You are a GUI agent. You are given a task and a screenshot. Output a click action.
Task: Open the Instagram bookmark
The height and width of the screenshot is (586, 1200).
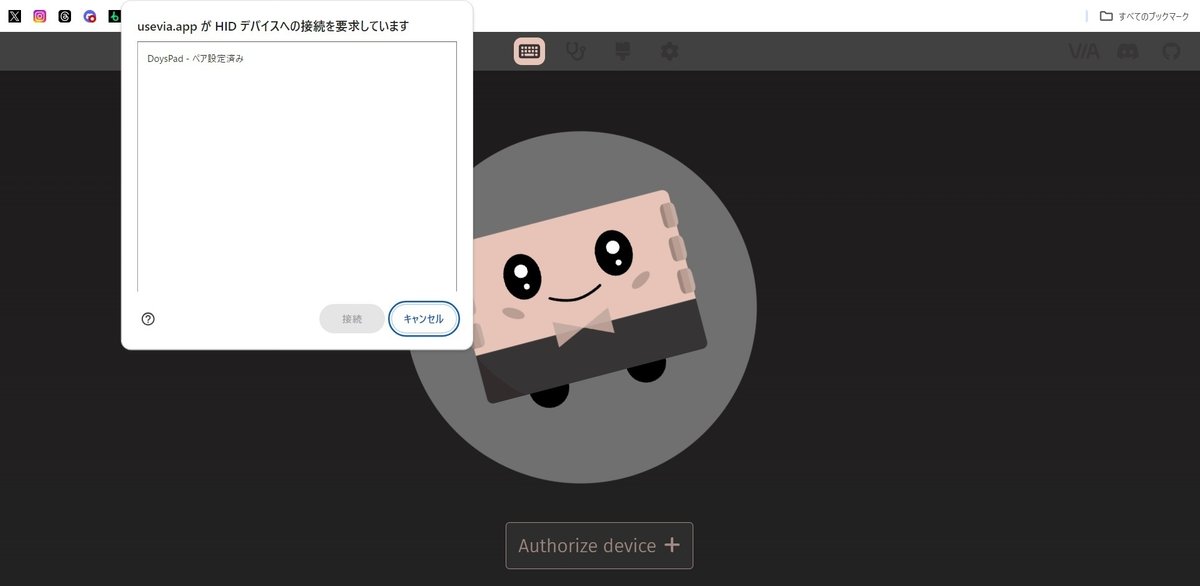point(40,16)
